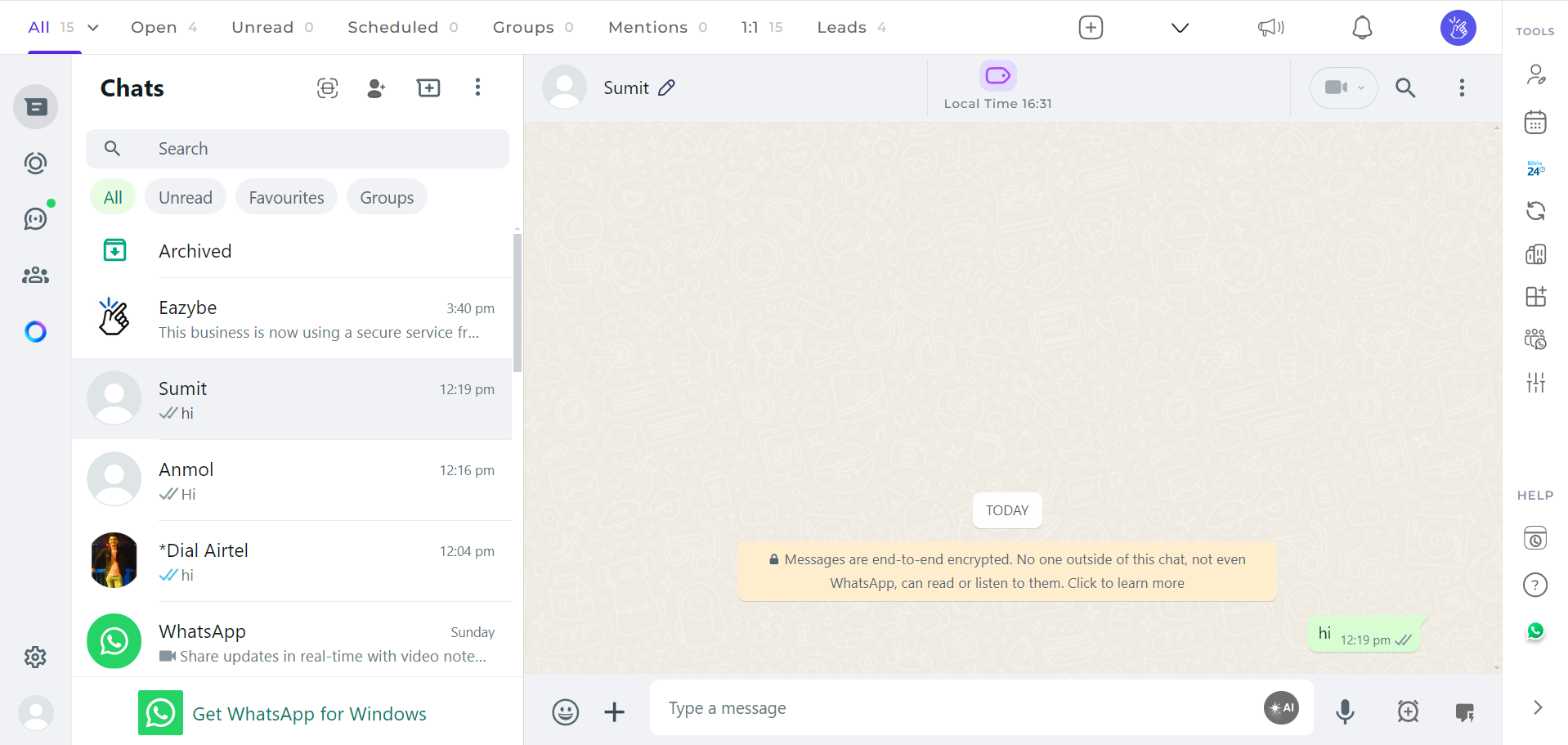Switch to the Mentions tab
The height and width of the screenshot is (745, 1568).
point(647,27)
